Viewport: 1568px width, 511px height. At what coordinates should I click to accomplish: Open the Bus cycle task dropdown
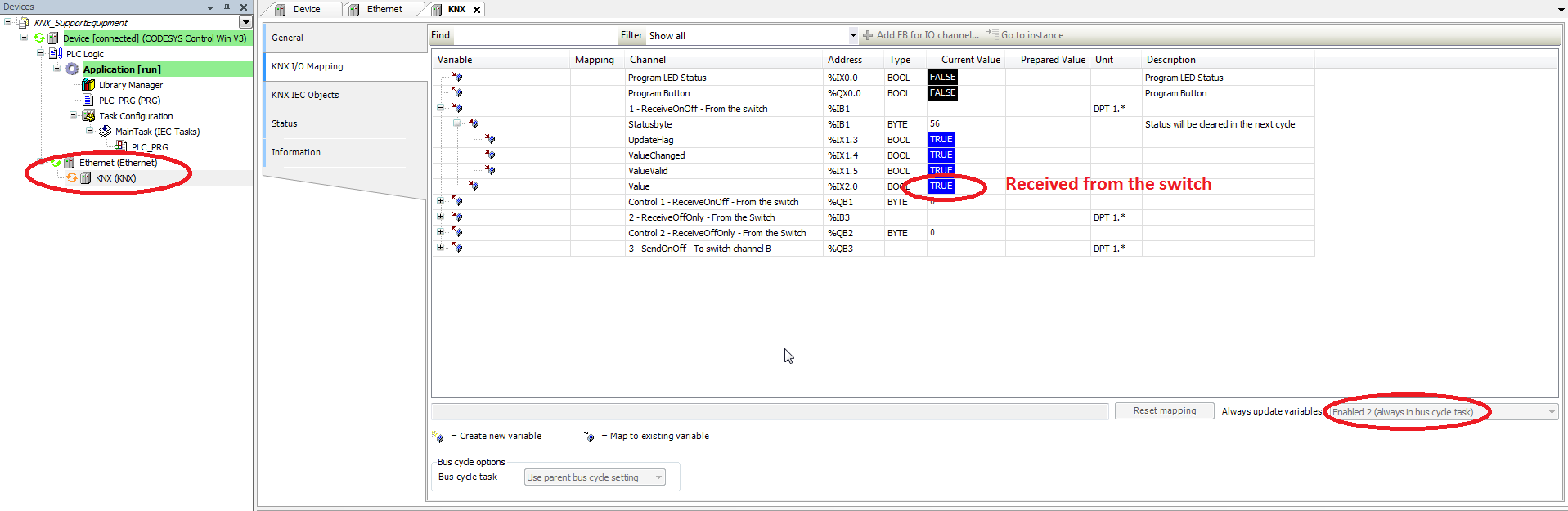coord(658,477)
